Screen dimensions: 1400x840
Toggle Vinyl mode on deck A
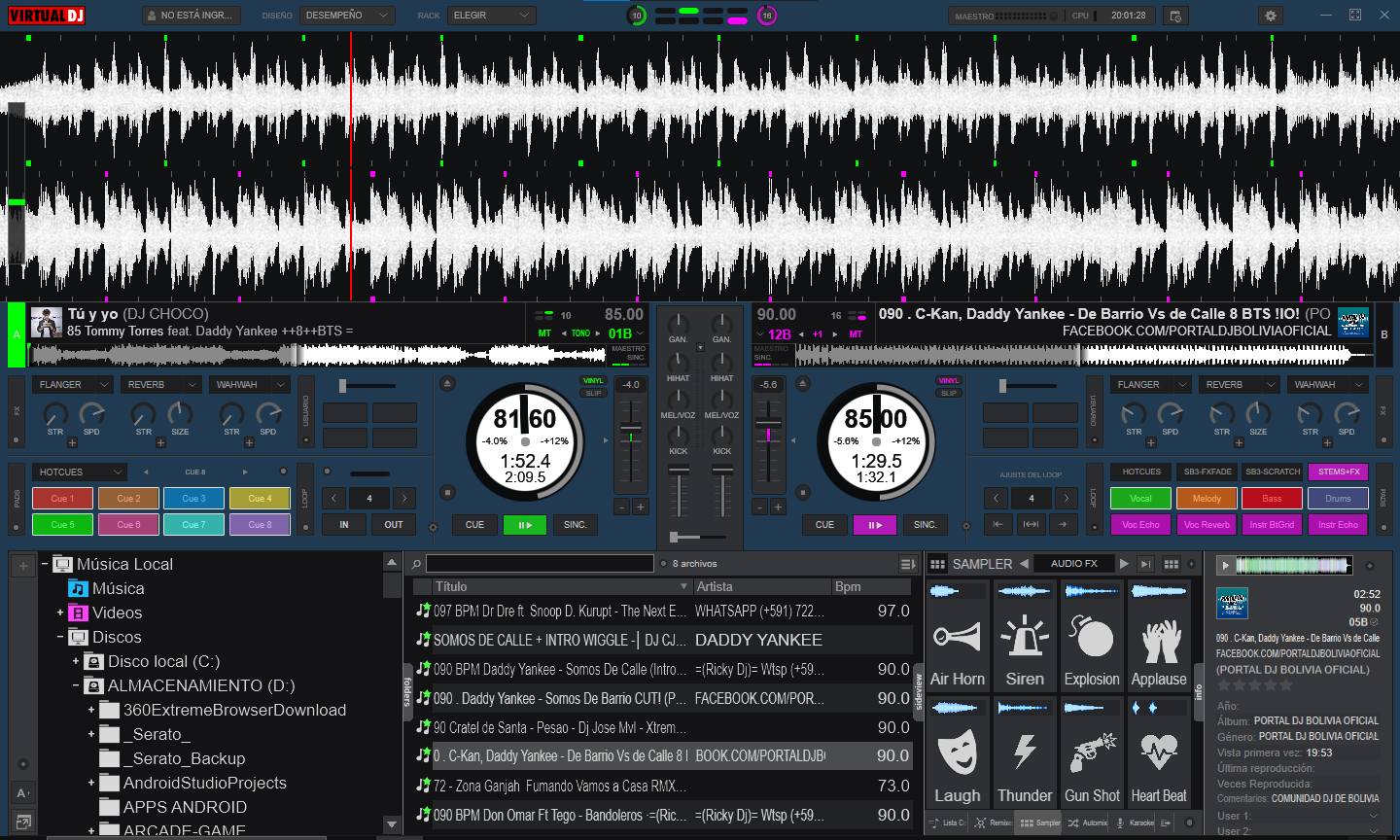tap(593, 381)
